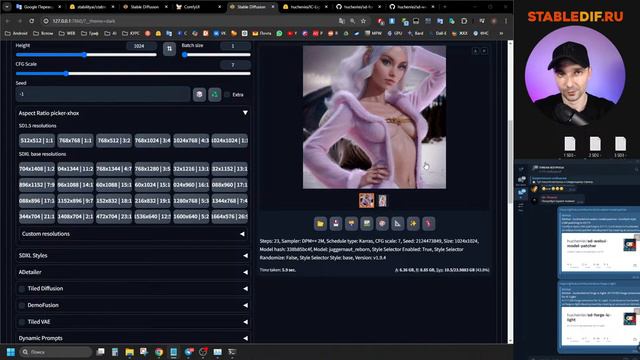This screenshot has width=640, height=360.
Task: Select the 1280x768 | 5:3 SDXL resolution
Action: [191, 200]
